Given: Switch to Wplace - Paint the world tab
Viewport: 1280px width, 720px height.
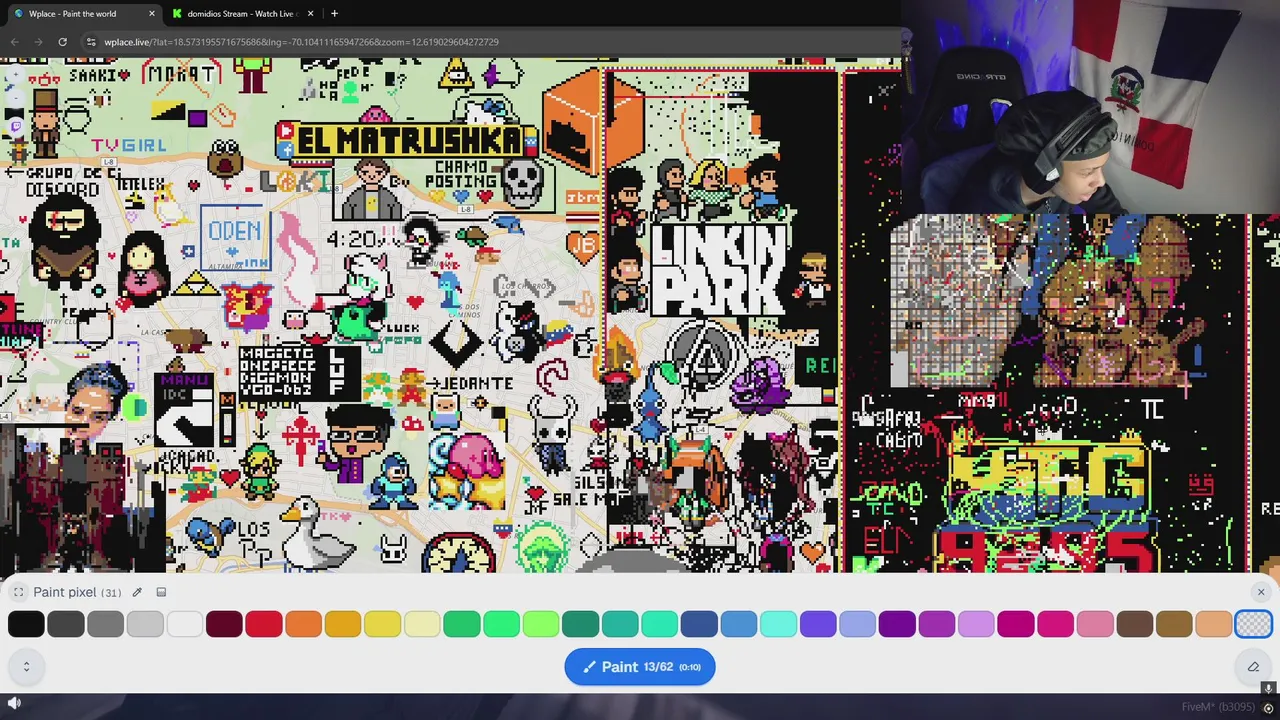Looking at the screenshot, I should (72, 14).
